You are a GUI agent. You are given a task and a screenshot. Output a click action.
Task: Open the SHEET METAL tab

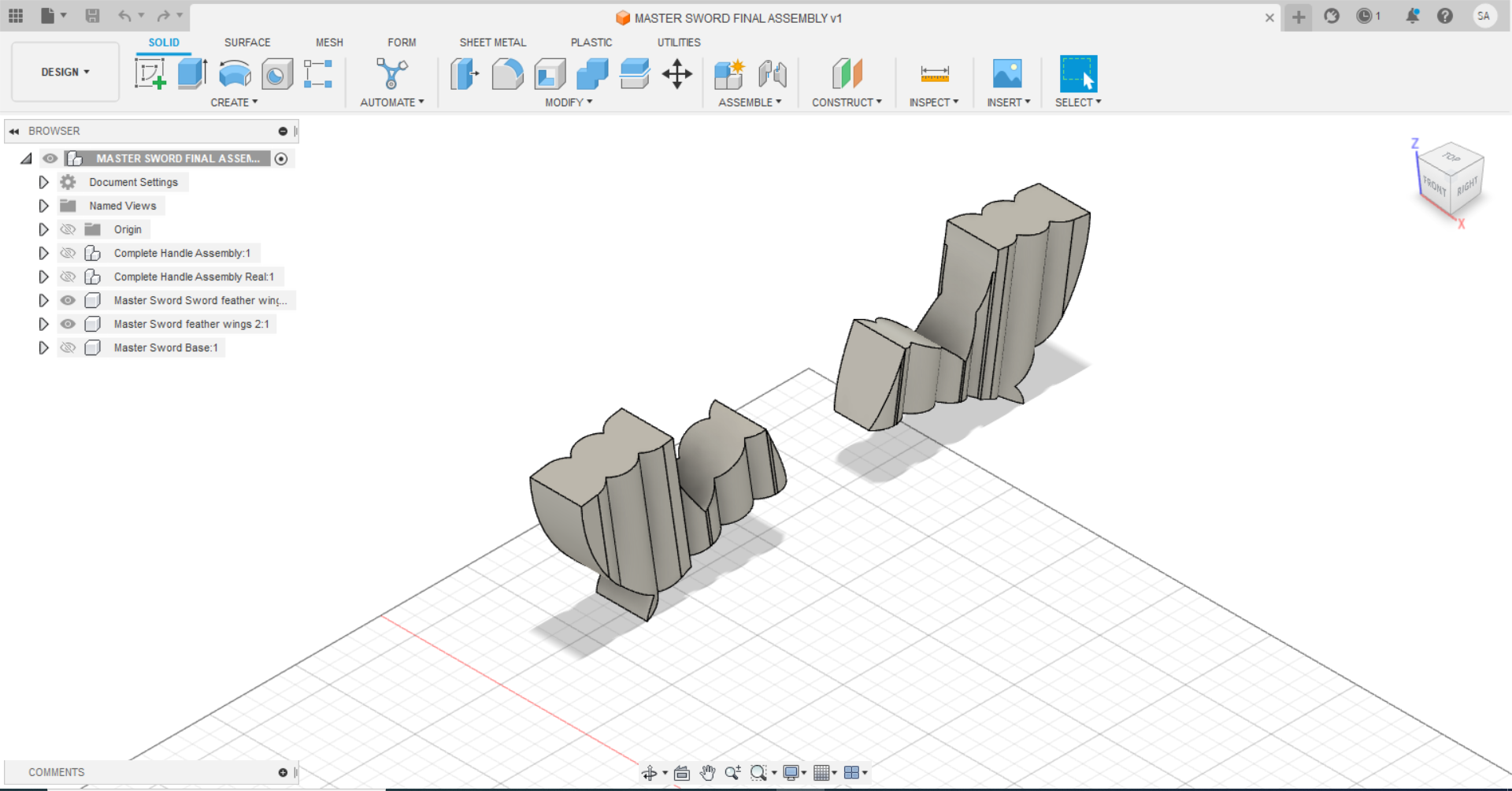click(492, 43)
